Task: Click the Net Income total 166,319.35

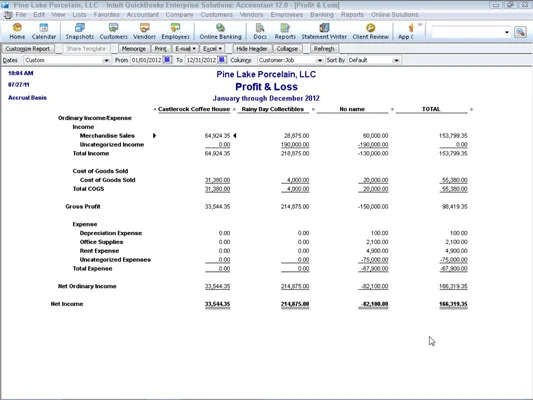Action: pos(453,304)
